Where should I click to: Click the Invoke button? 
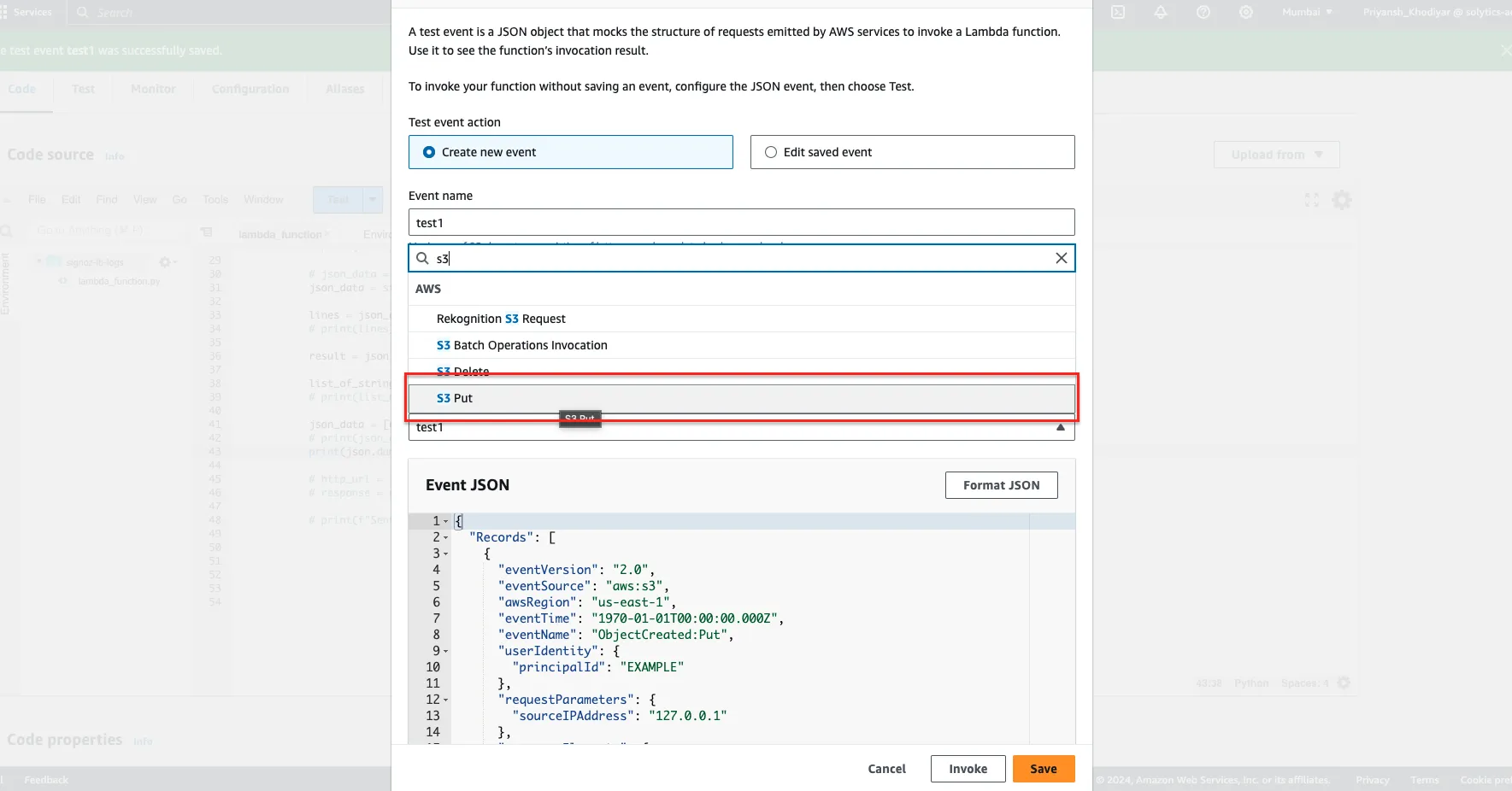(x=968, y=769)
